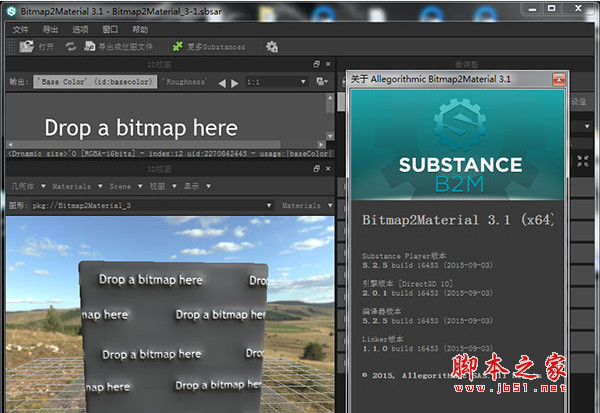Go to next output with right arrow
Screen dimensions: 600x413
(235, 83)
